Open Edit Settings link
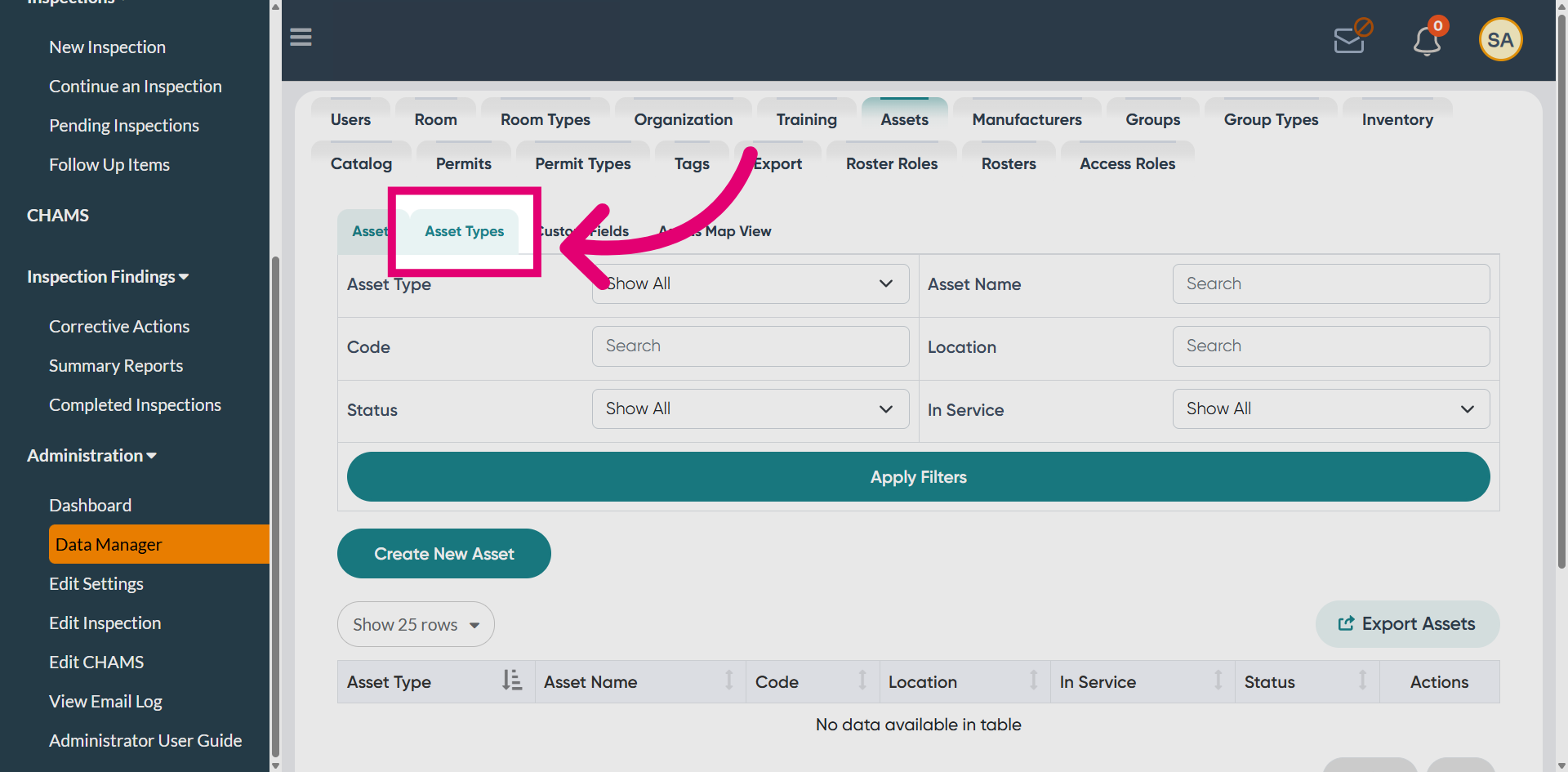Screen dimensions: 1568x772 point(96,584)
